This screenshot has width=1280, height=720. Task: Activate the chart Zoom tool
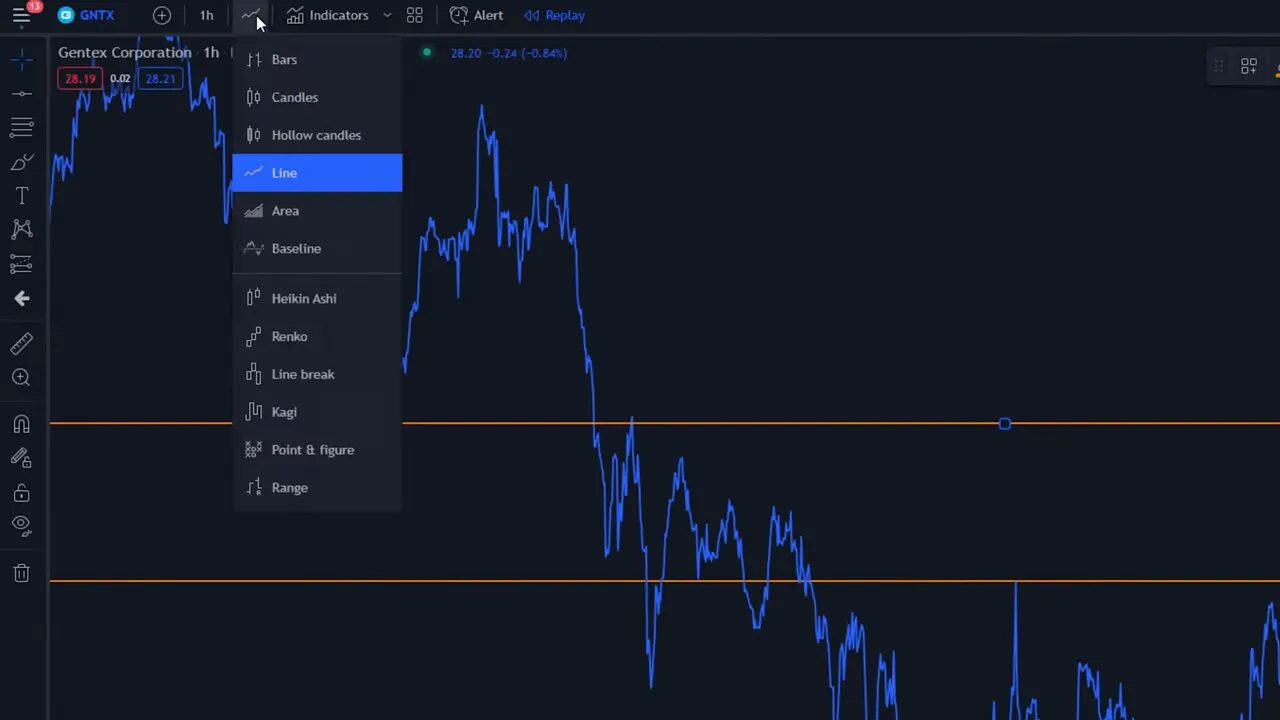(x=21, y=377)
